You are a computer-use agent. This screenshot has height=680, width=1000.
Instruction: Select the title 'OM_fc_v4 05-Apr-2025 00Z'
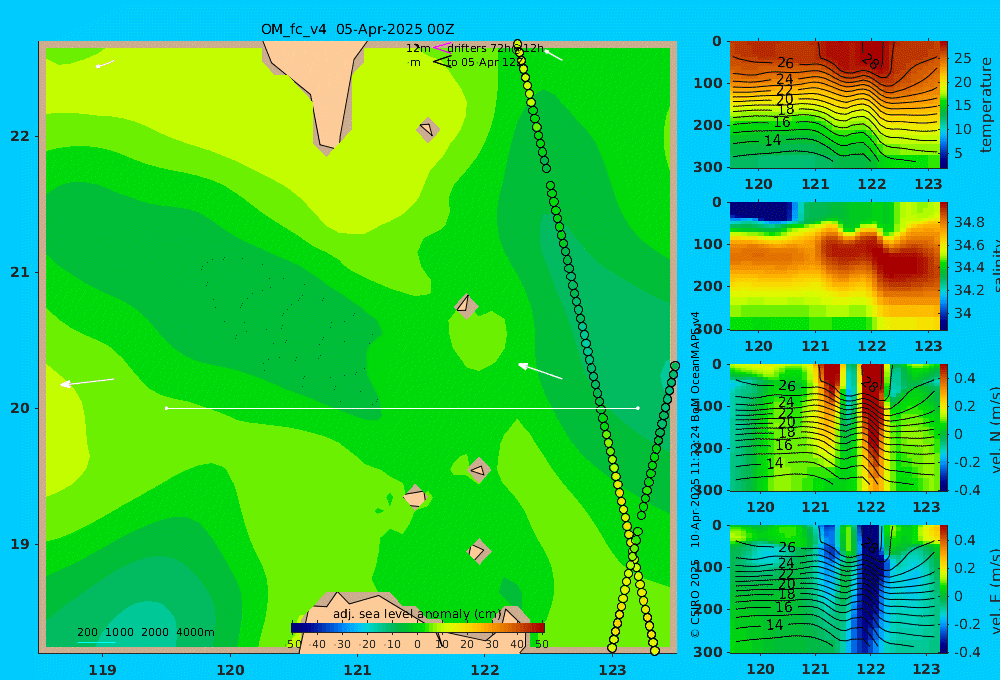[357, 29]
